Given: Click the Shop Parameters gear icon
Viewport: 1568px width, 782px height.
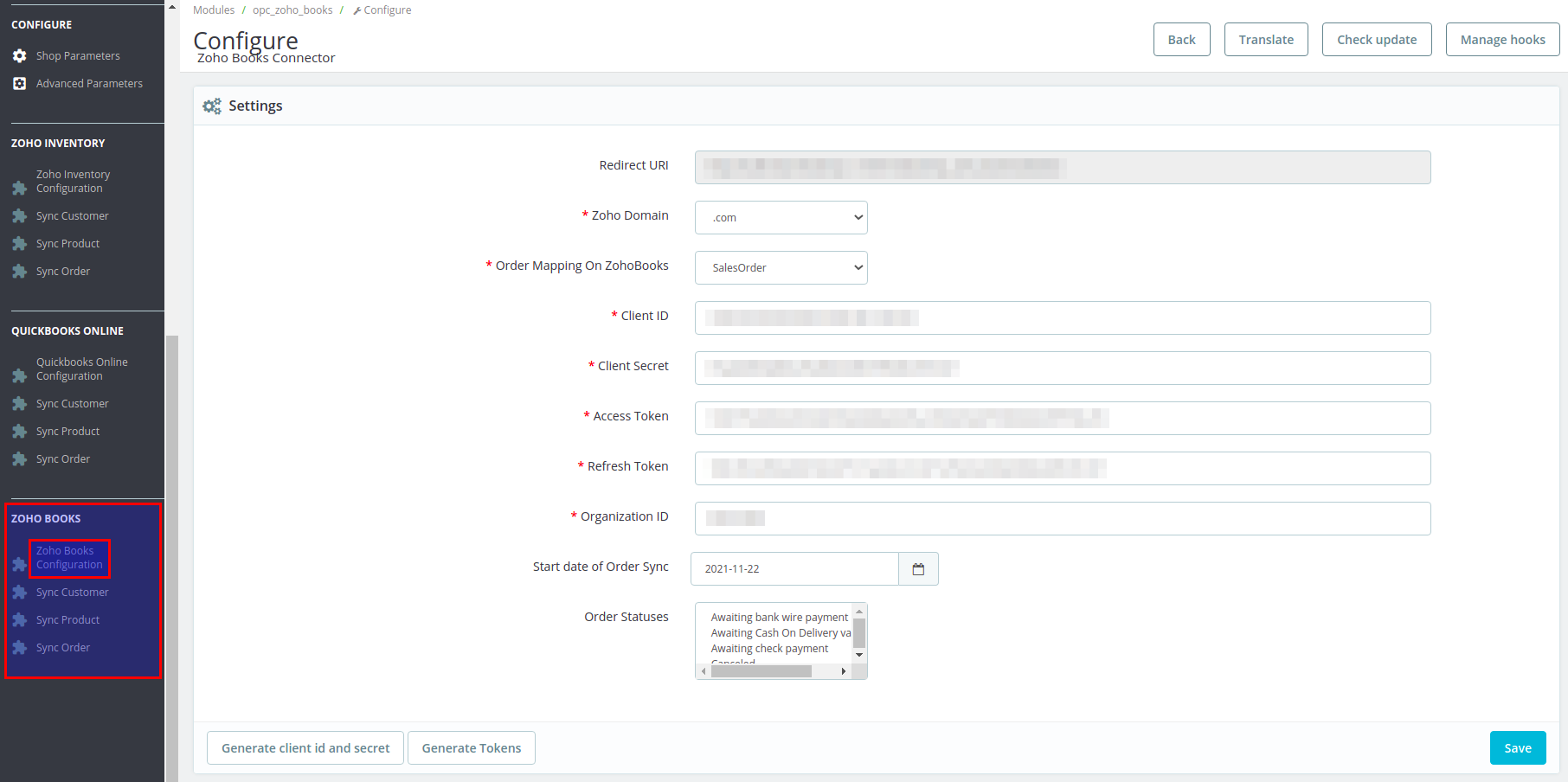Looking at the screenshot, I should point(19,56).
